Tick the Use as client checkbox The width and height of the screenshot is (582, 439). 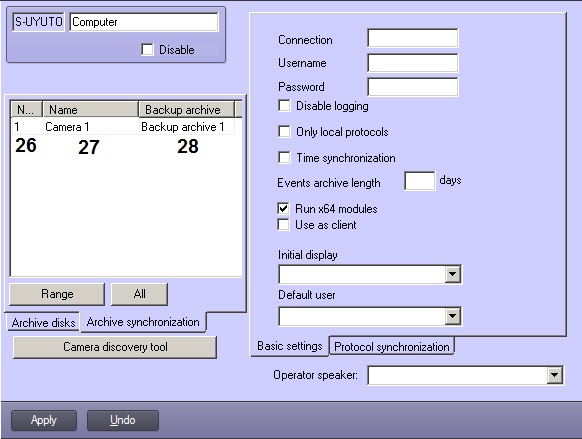point(283,225)
